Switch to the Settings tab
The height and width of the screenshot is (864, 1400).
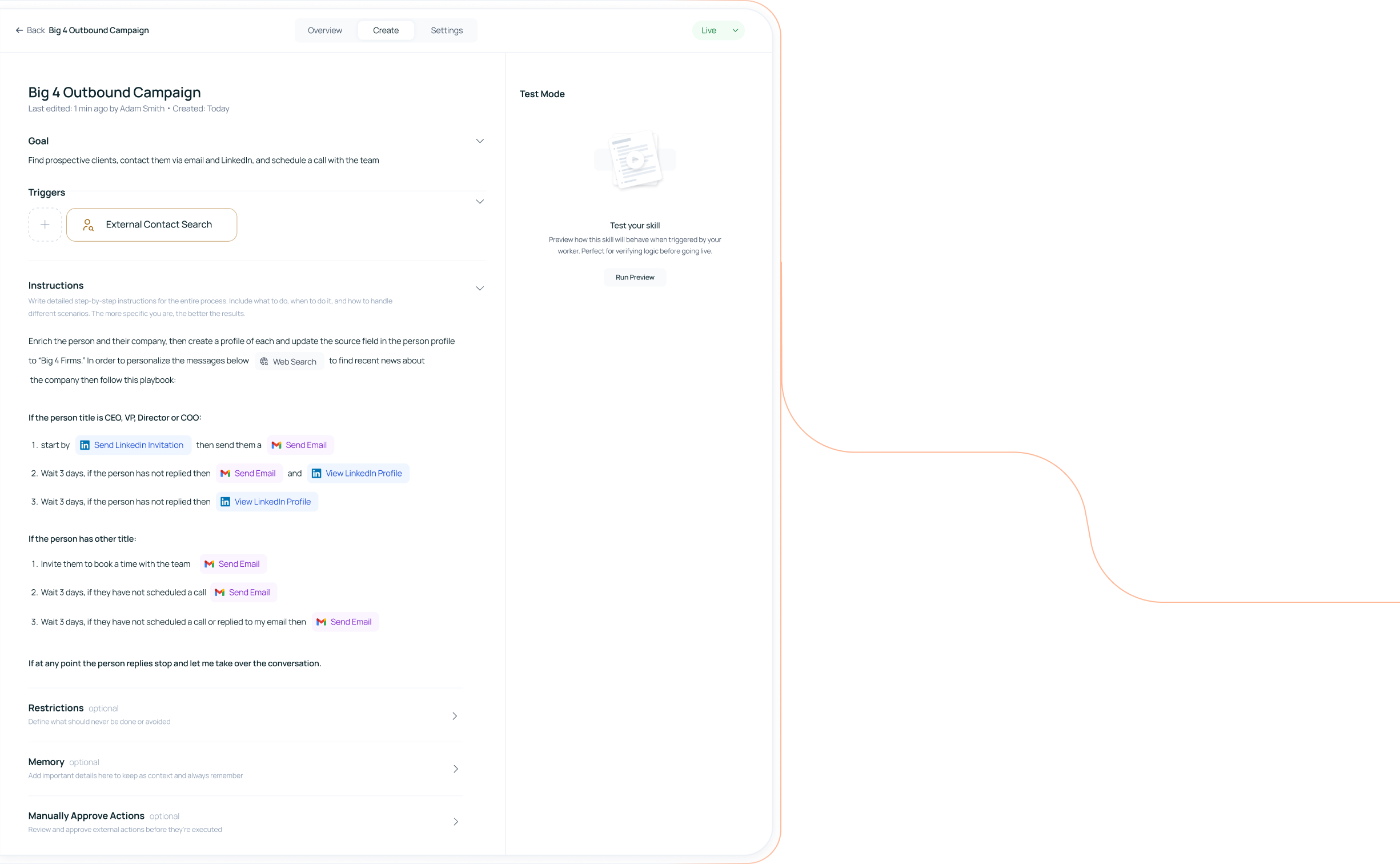446,31
